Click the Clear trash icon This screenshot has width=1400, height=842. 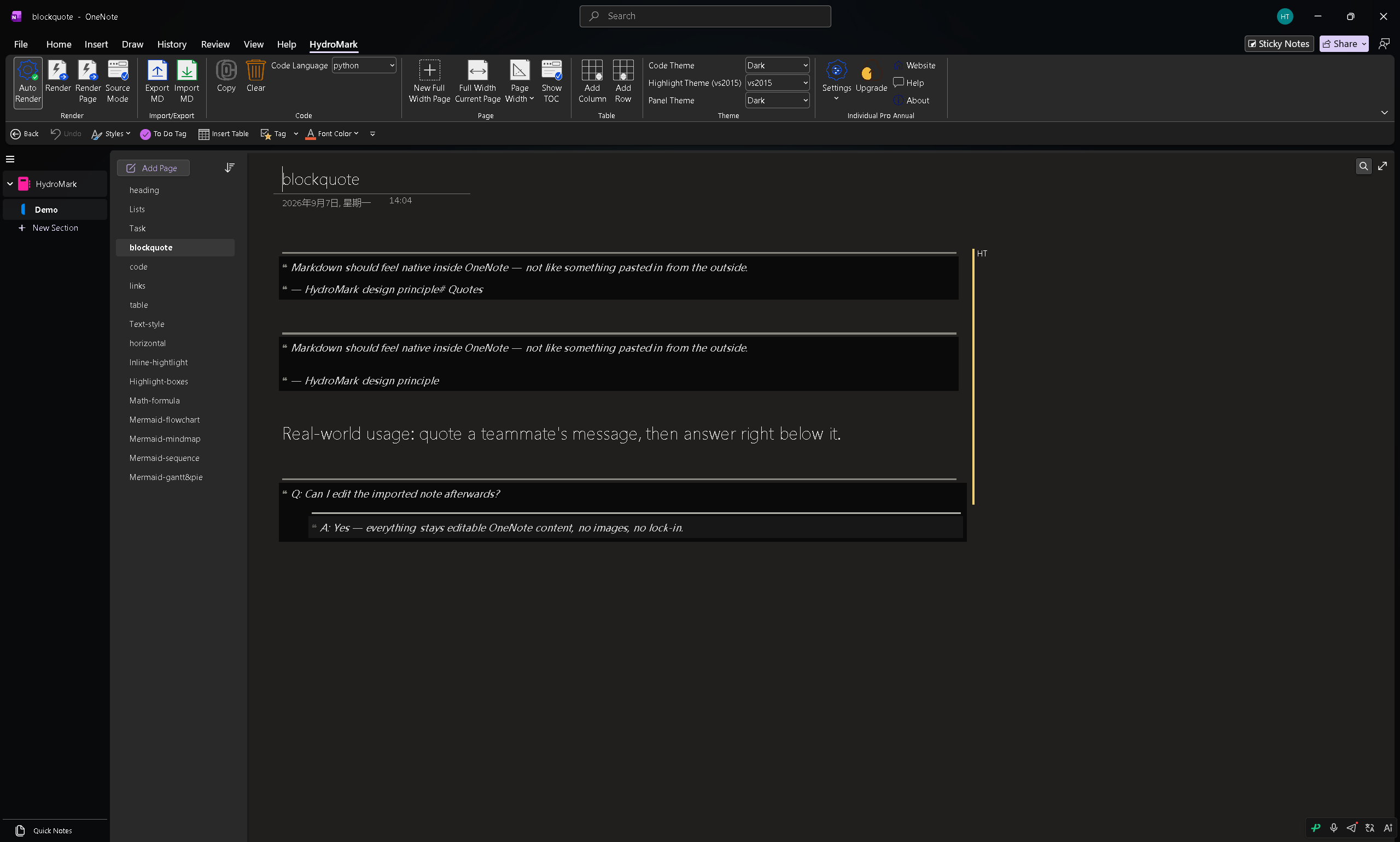255,77
